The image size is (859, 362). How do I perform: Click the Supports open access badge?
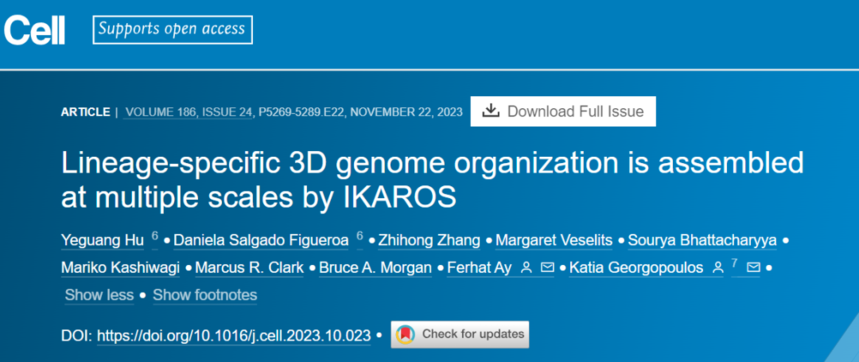(x=172, y=29)
